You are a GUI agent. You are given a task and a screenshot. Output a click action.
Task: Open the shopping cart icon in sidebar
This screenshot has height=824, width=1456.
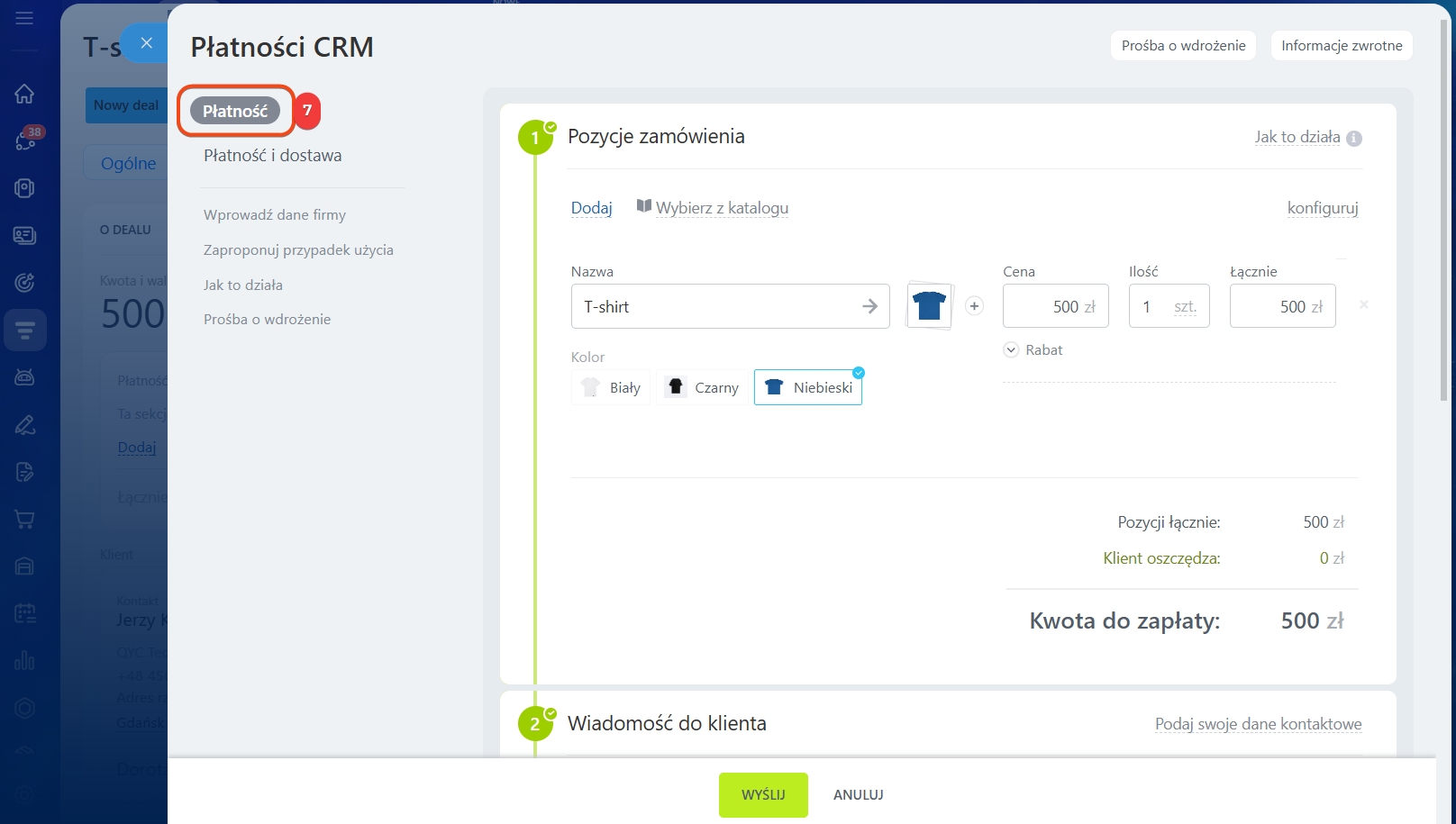[x=24, y=519]
